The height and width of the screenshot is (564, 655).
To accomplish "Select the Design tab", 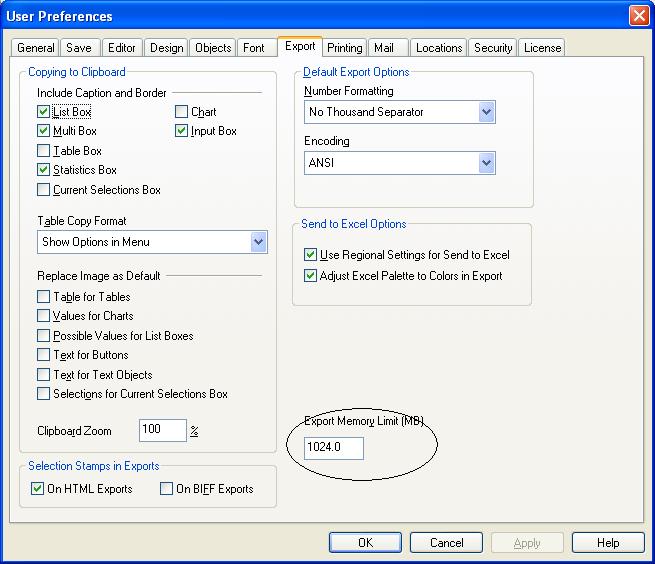I will pyautogui.click(x=167, y=48).
